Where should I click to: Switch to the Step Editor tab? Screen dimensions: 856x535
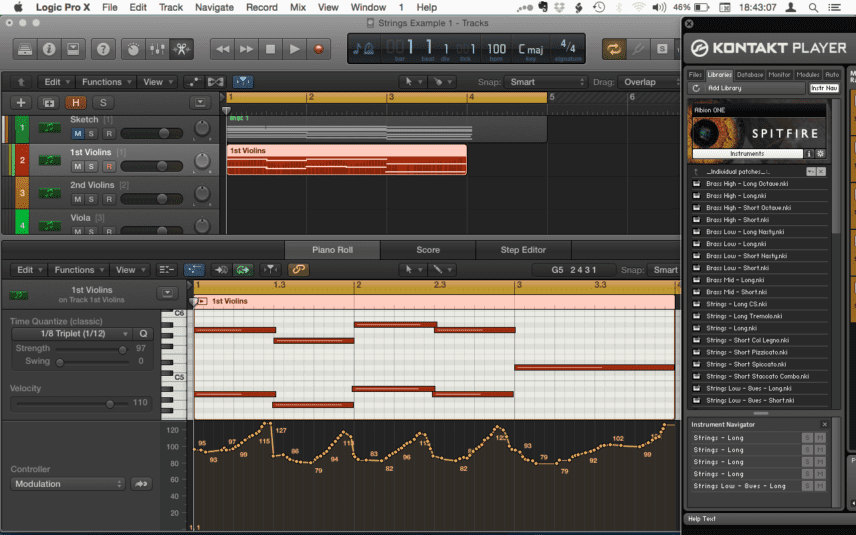(523, 250)
